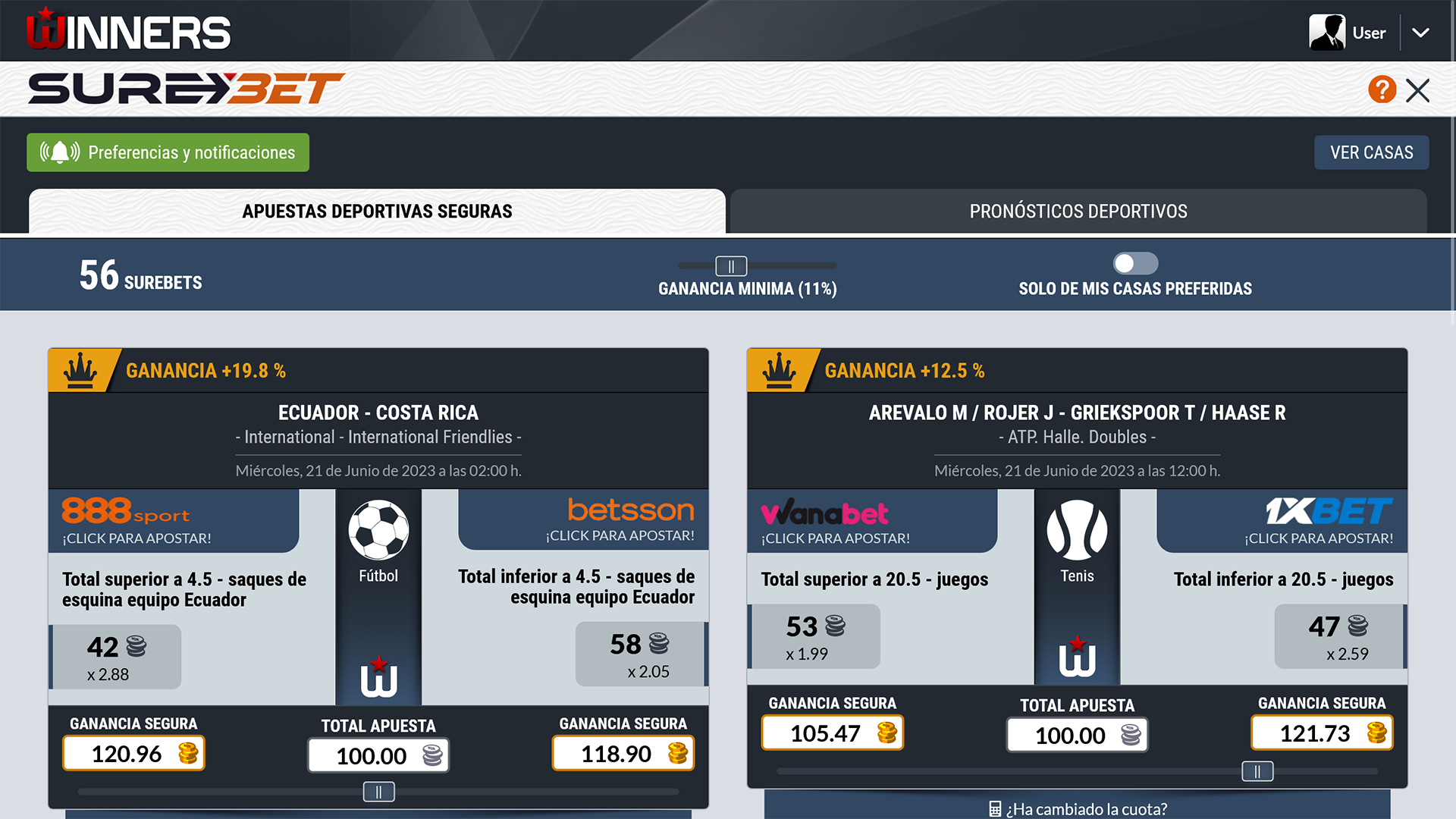Viewport: 1456px width, 819px height.
Task: Toggle Solo de mis casas preferidas
Action: pos(1135,263)
